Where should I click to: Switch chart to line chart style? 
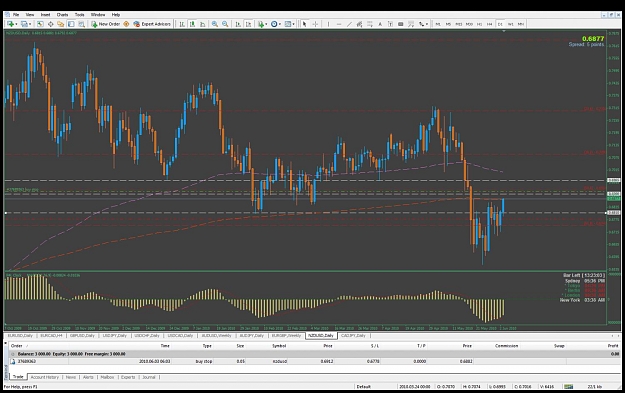[202, 24]
